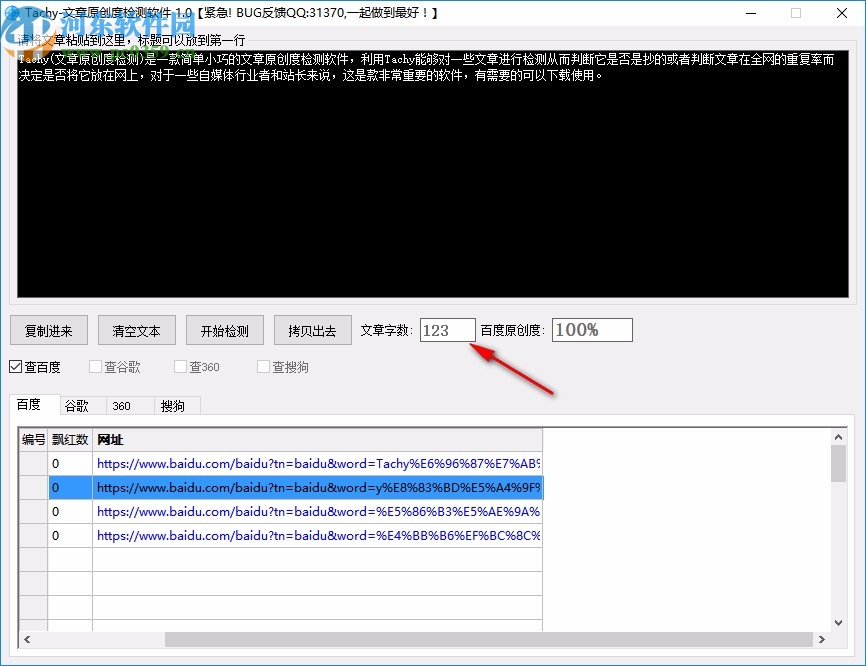
Task: Clear text with the 清空文本 button
Action: pos(136,331)
